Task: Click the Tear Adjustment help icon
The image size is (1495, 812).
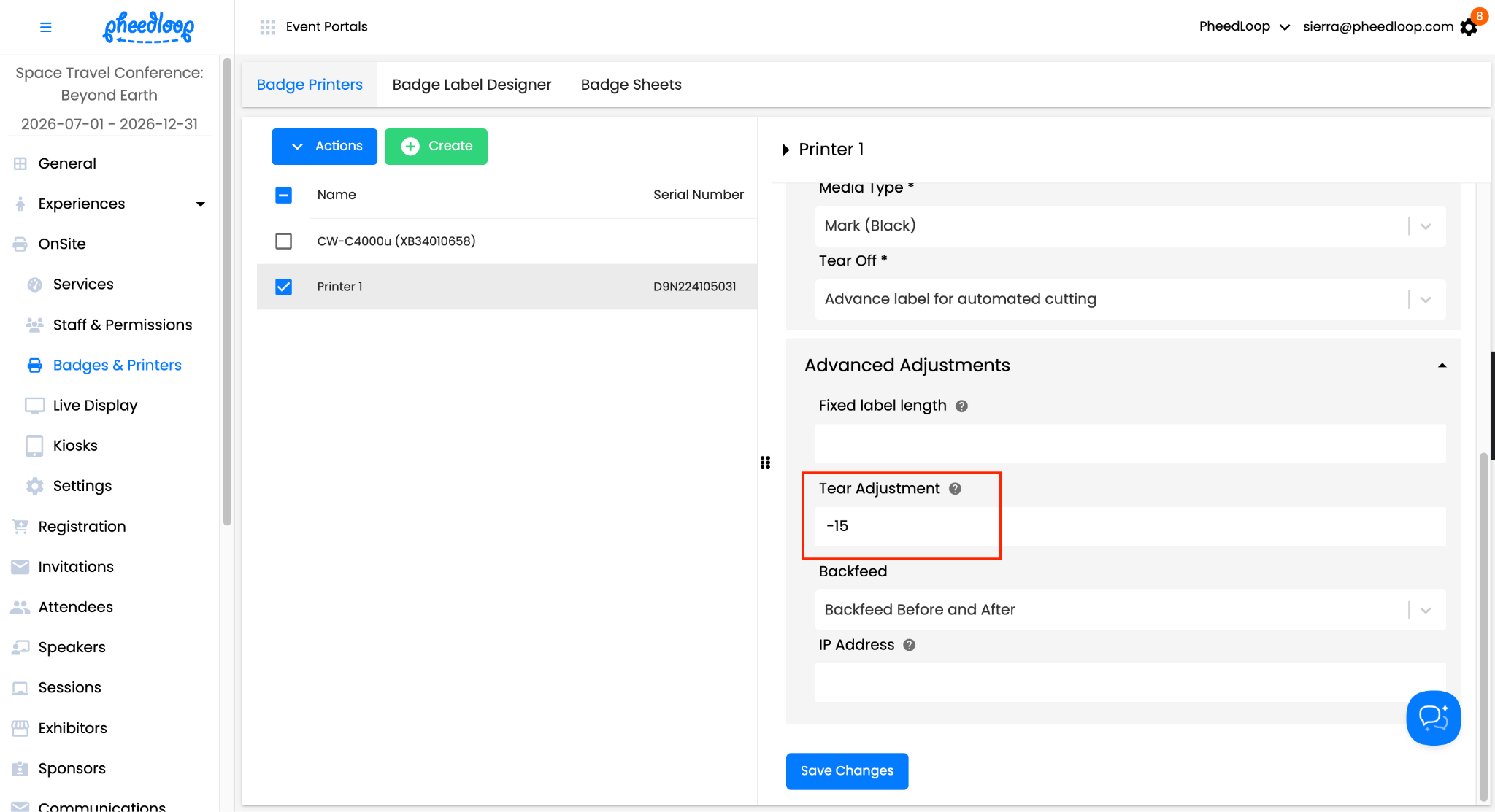Action: (955, 489)
